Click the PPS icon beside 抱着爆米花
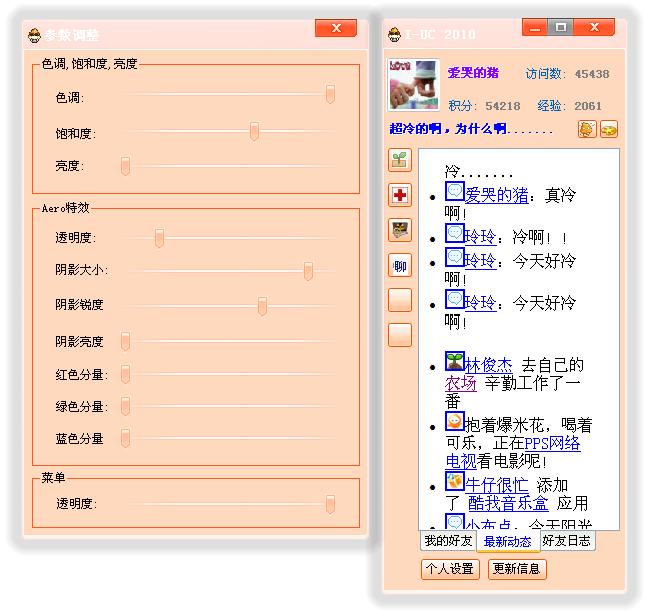Screen dimensions: 646x615 pos(455,421)
